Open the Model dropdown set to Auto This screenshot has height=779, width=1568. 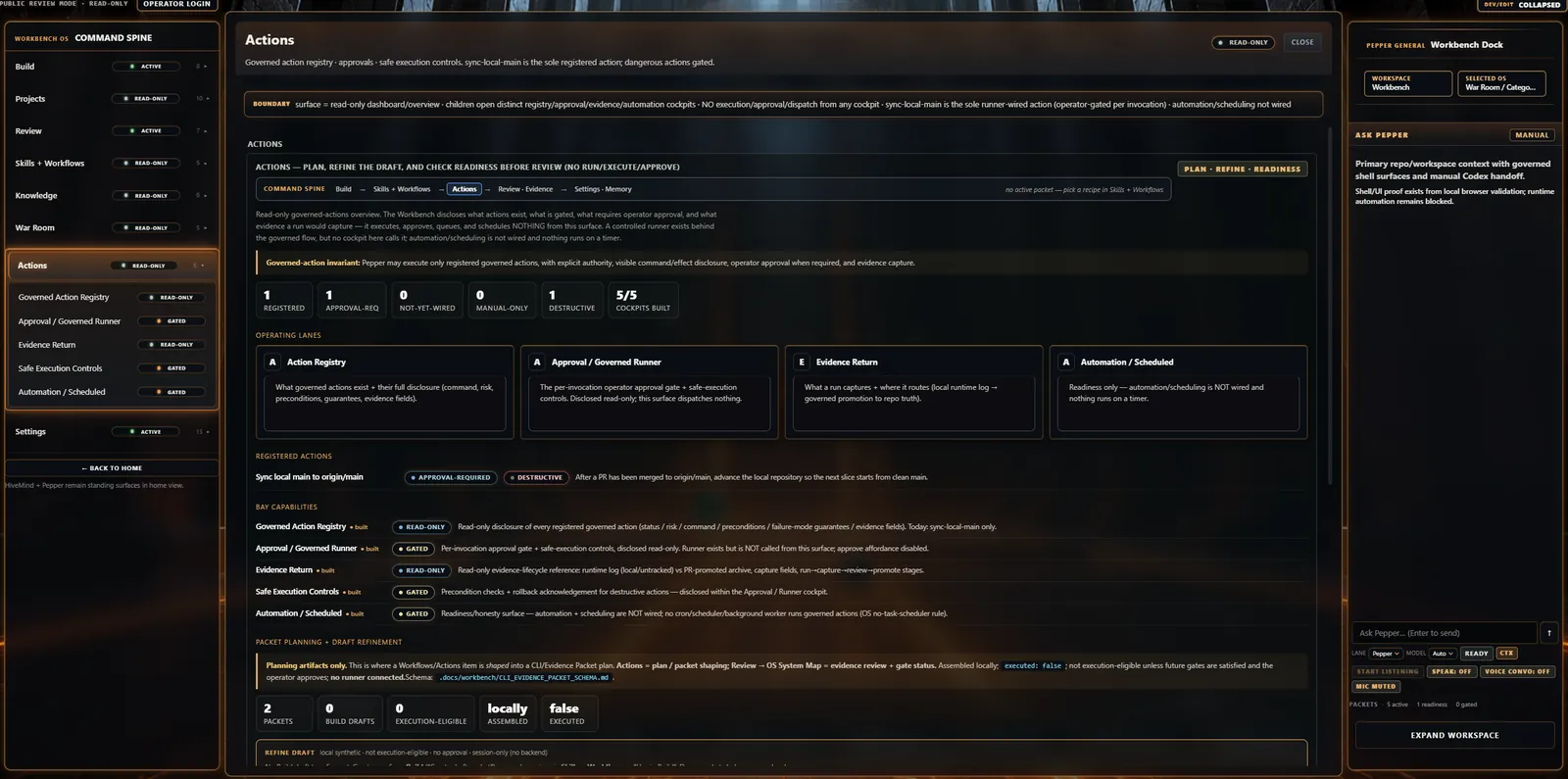tap(1443, 654)
